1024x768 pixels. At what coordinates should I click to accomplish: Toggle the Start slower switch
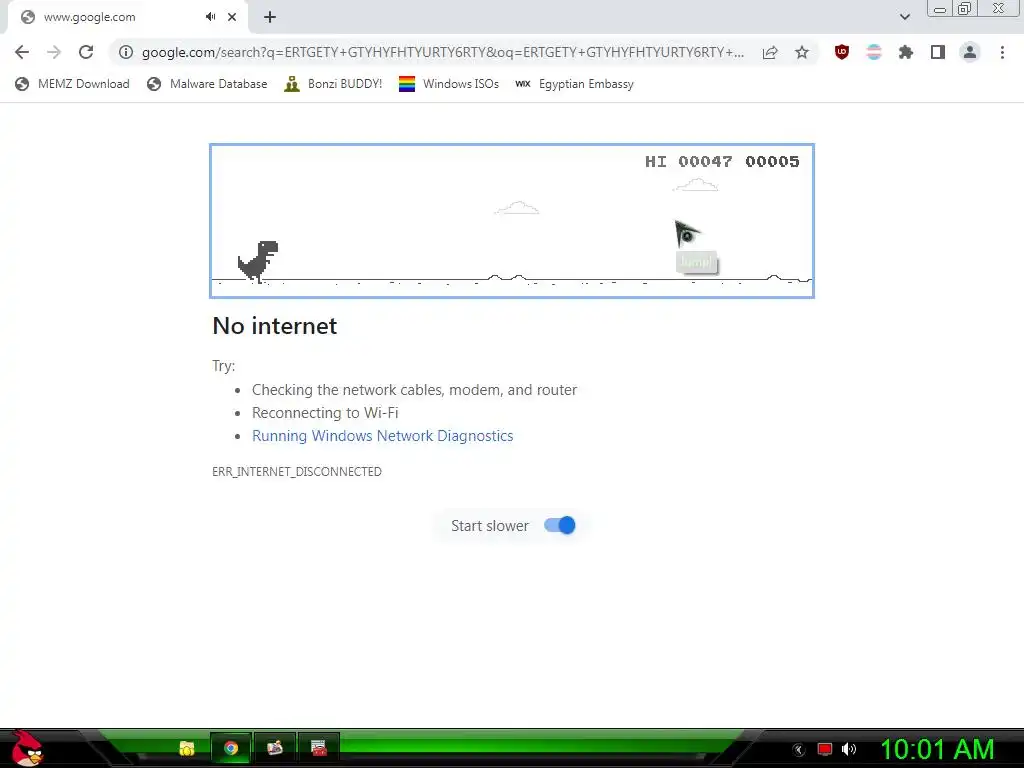point(560,525)
